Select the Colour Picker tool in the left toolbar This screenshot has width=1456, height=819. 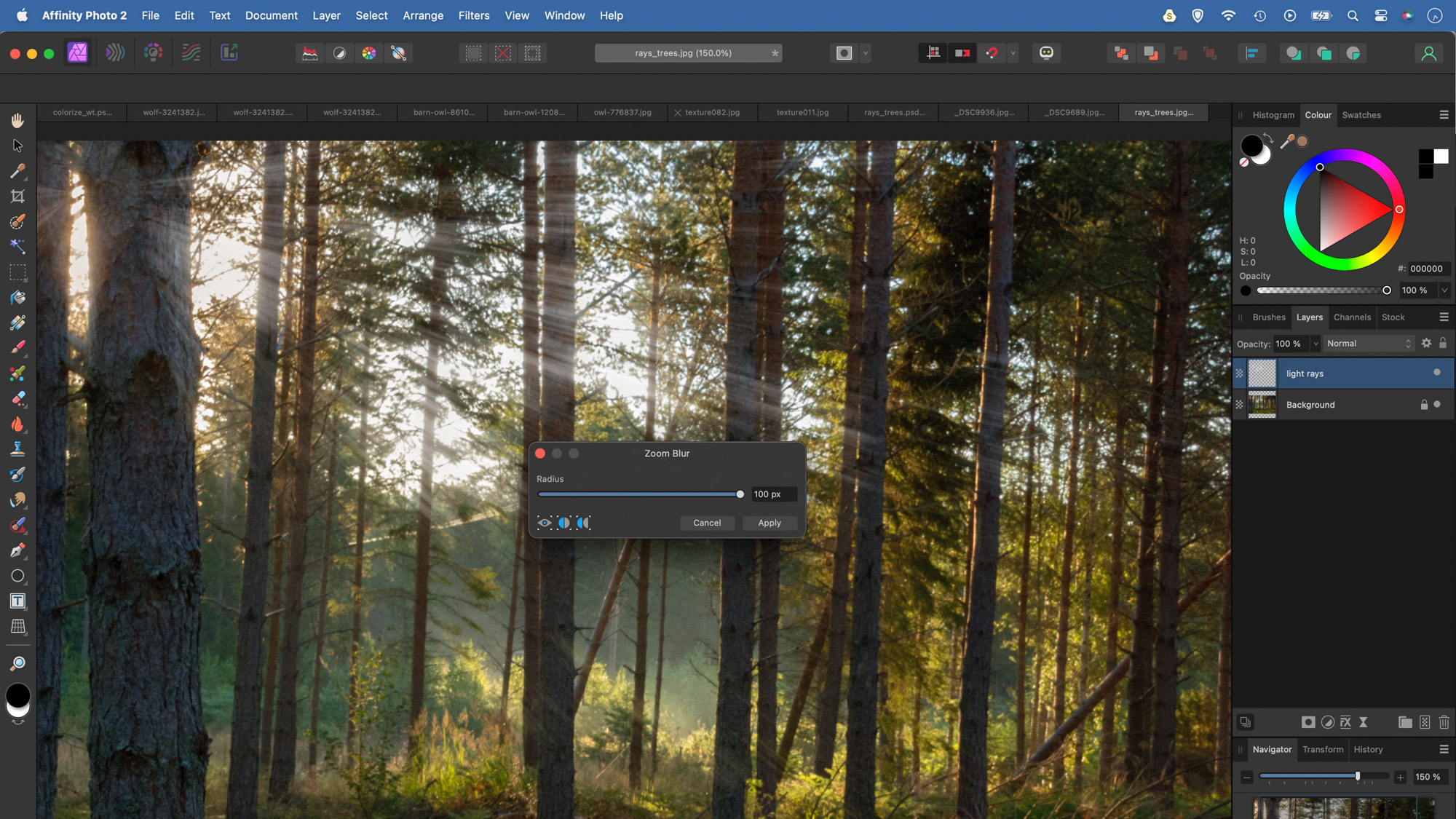[17, 171]
